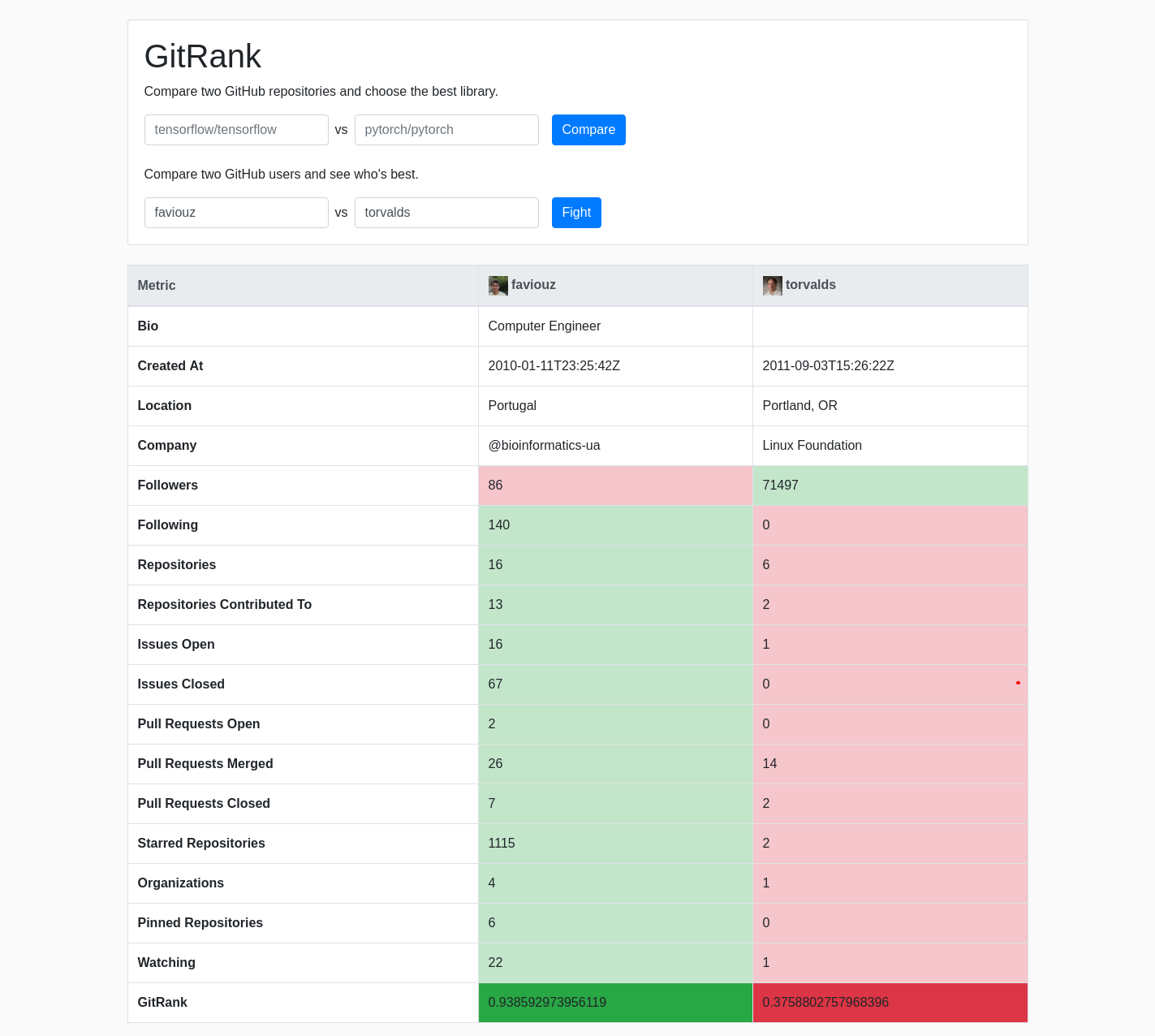Select the 0.3758802757968396 GitRank score
Screen dimensions: 1155x1036
[825, 1003]
